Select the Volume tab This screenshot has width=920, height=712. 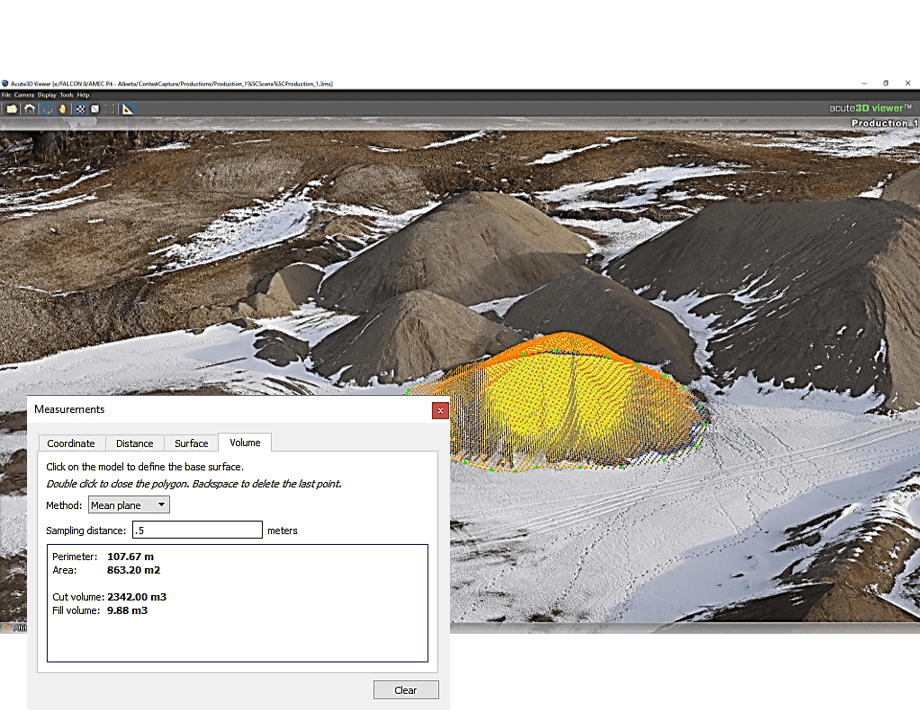pyautogui.click(x=244, y=442)
